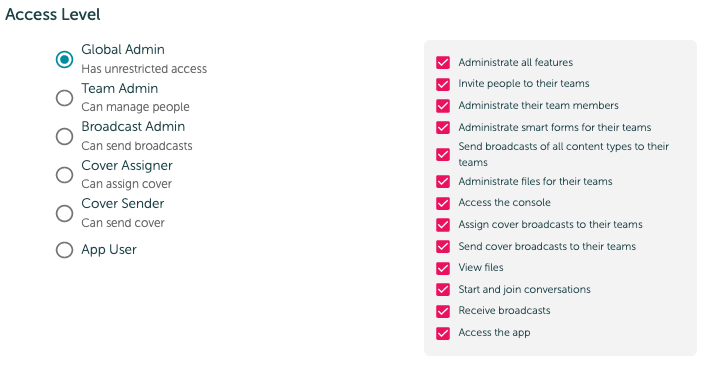The width and height of the screenshot is (707, 366).
Task: Toggle Invite people to their teams checkbox
Action: (x=443, y=84)
